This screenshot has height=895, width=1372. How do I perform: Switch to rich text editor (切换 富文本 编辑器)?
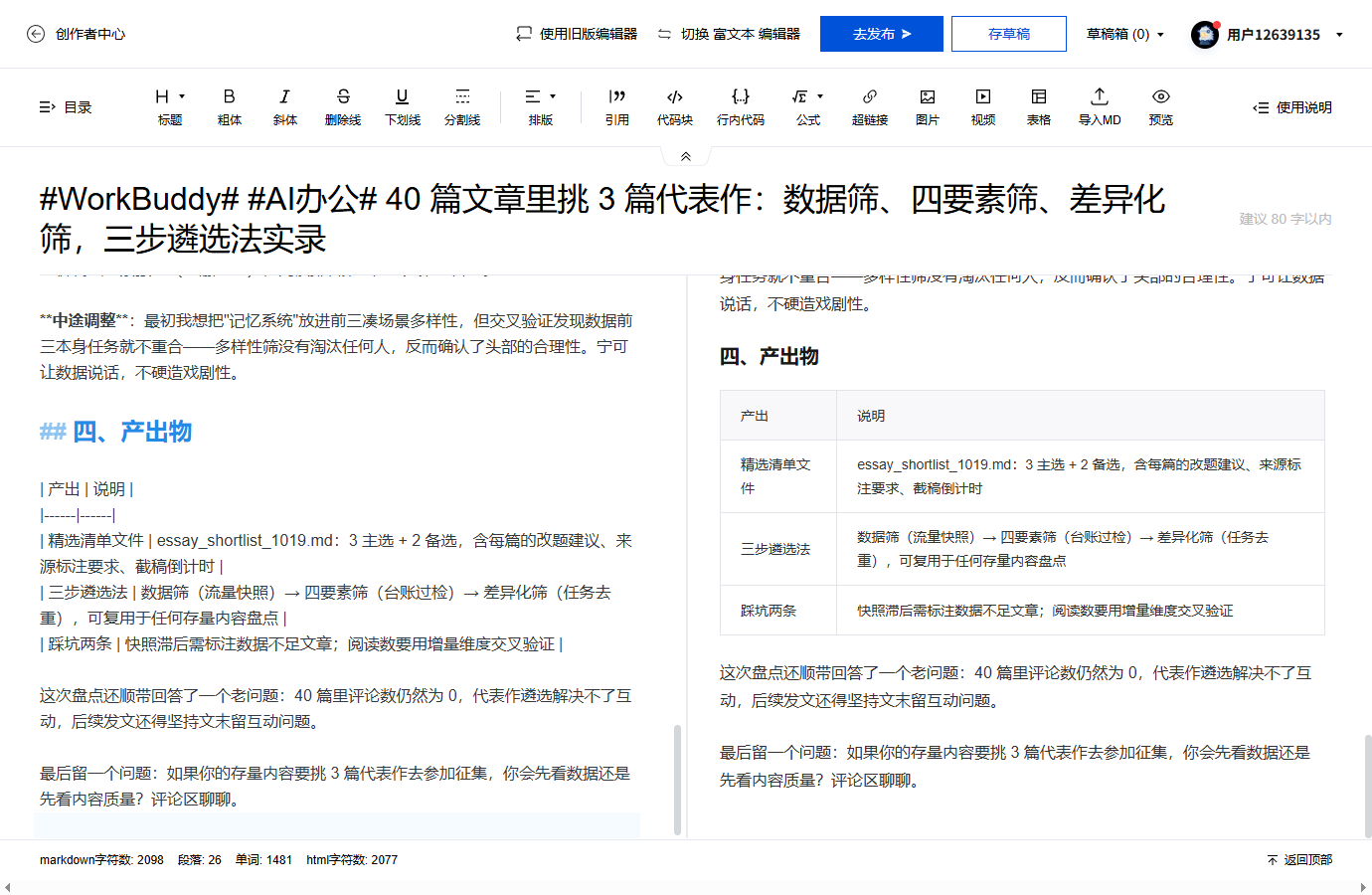tap(729, 34)
